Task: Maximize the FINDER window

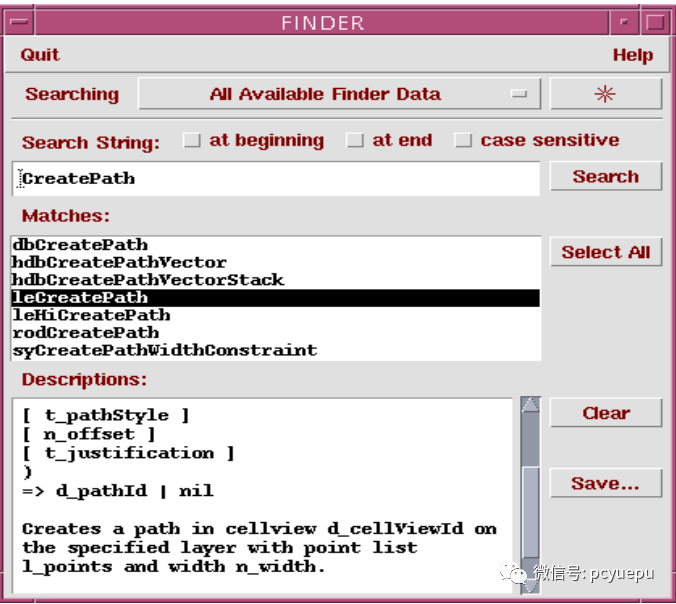Action: point(654,22)
